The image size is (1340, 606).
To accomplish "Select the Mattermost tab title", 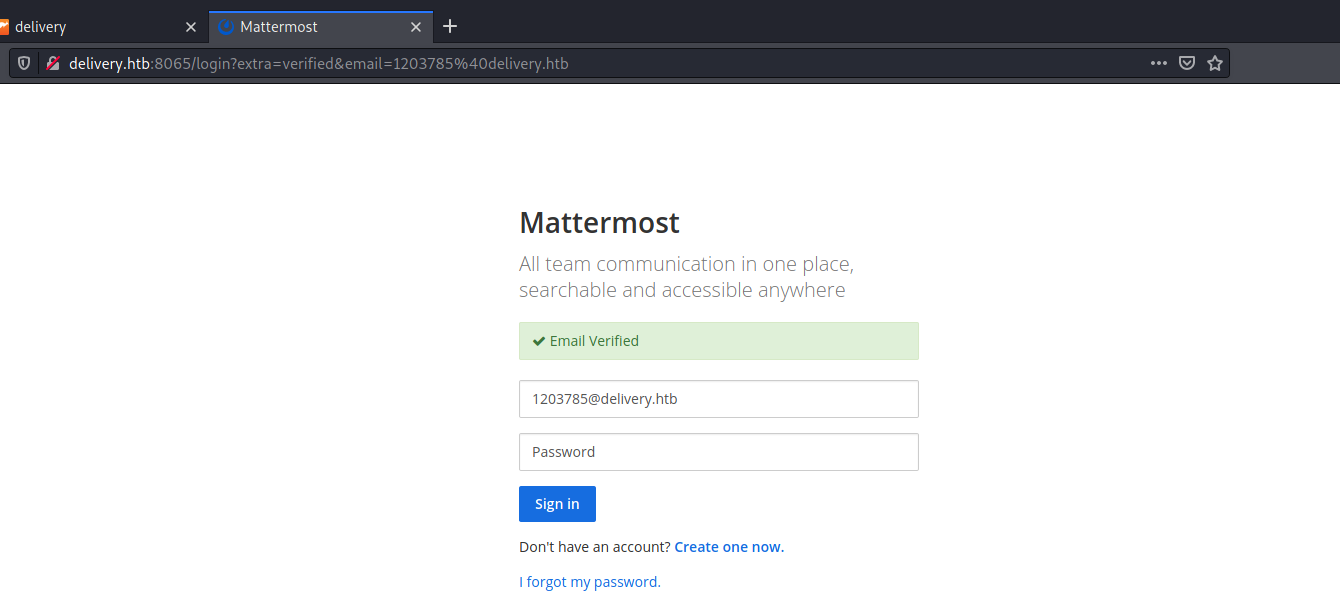I will pos(279,27).
